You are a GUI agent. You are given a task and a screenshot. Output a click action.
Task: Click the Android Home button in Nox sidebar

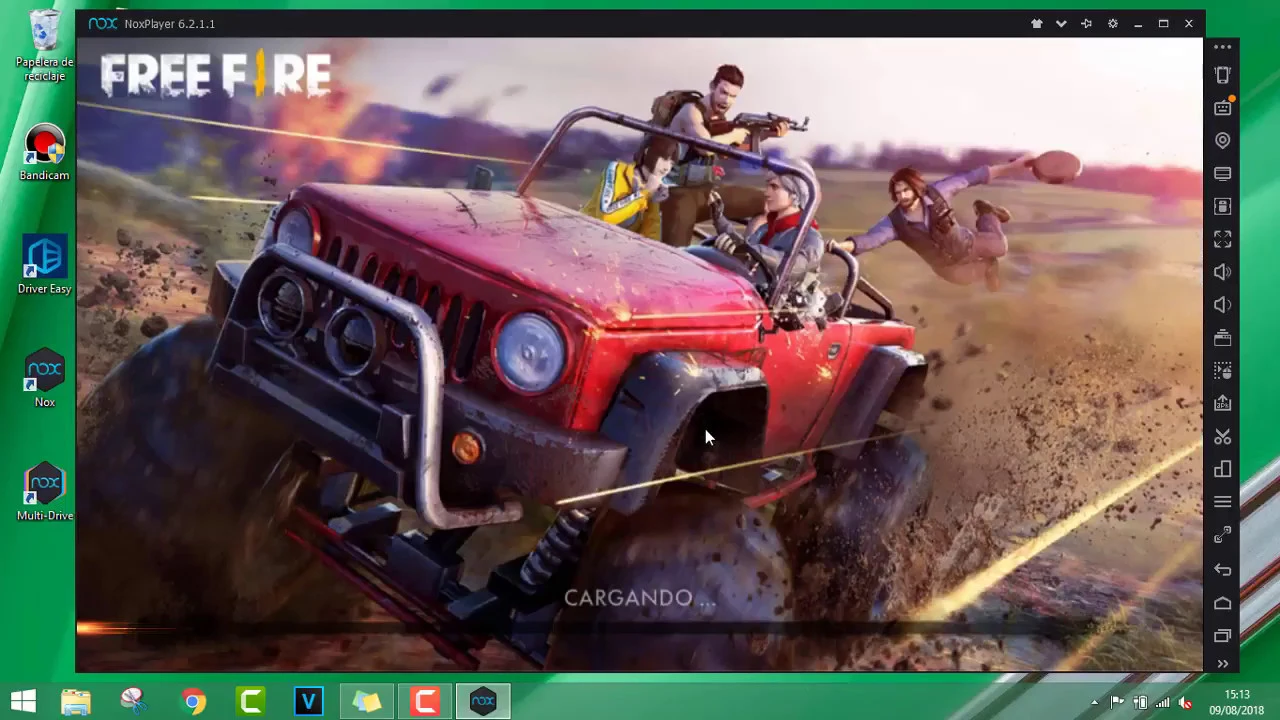pyautogui.click(x=1222, y=603)
